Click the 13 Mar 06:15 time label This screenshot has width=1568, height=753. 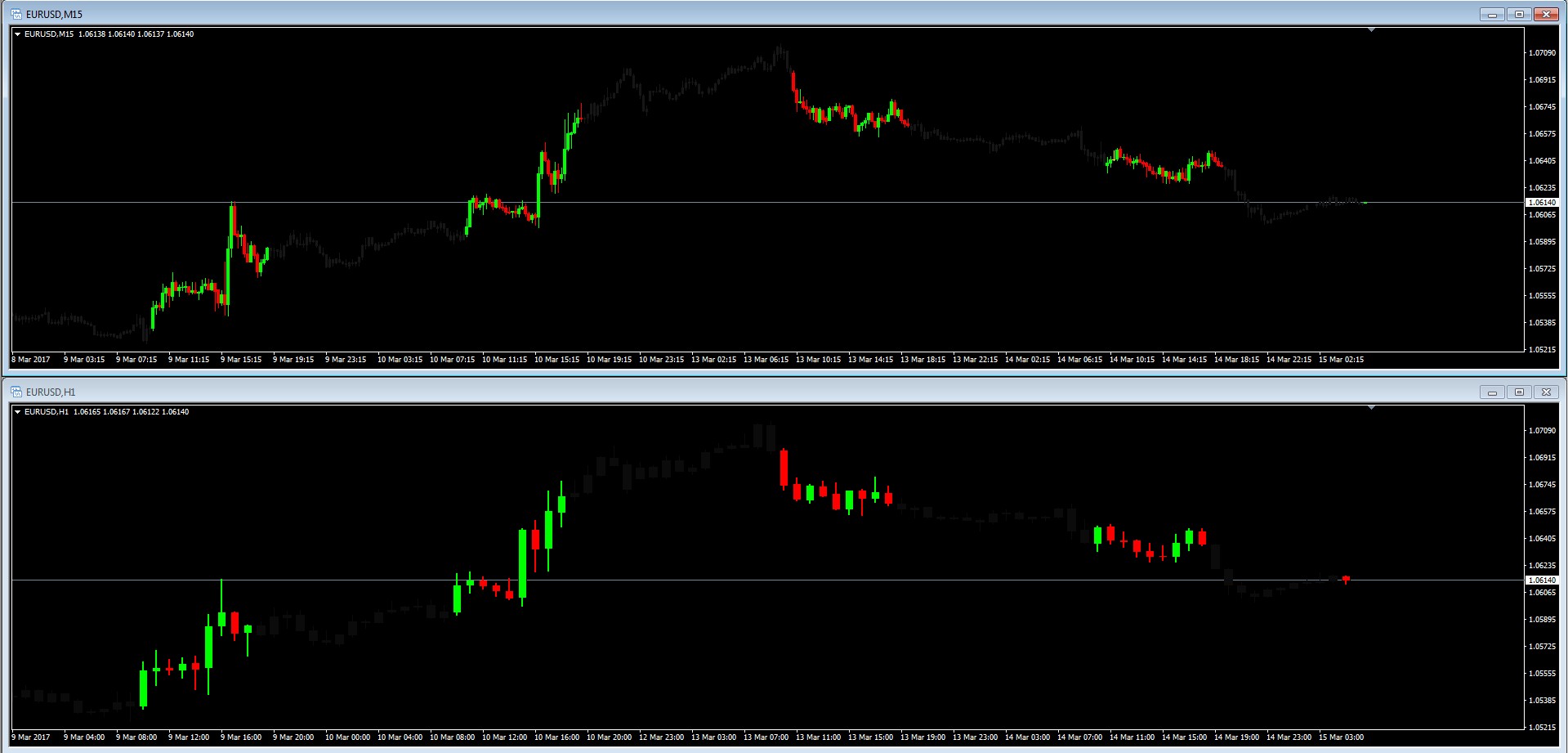[766, 360]
